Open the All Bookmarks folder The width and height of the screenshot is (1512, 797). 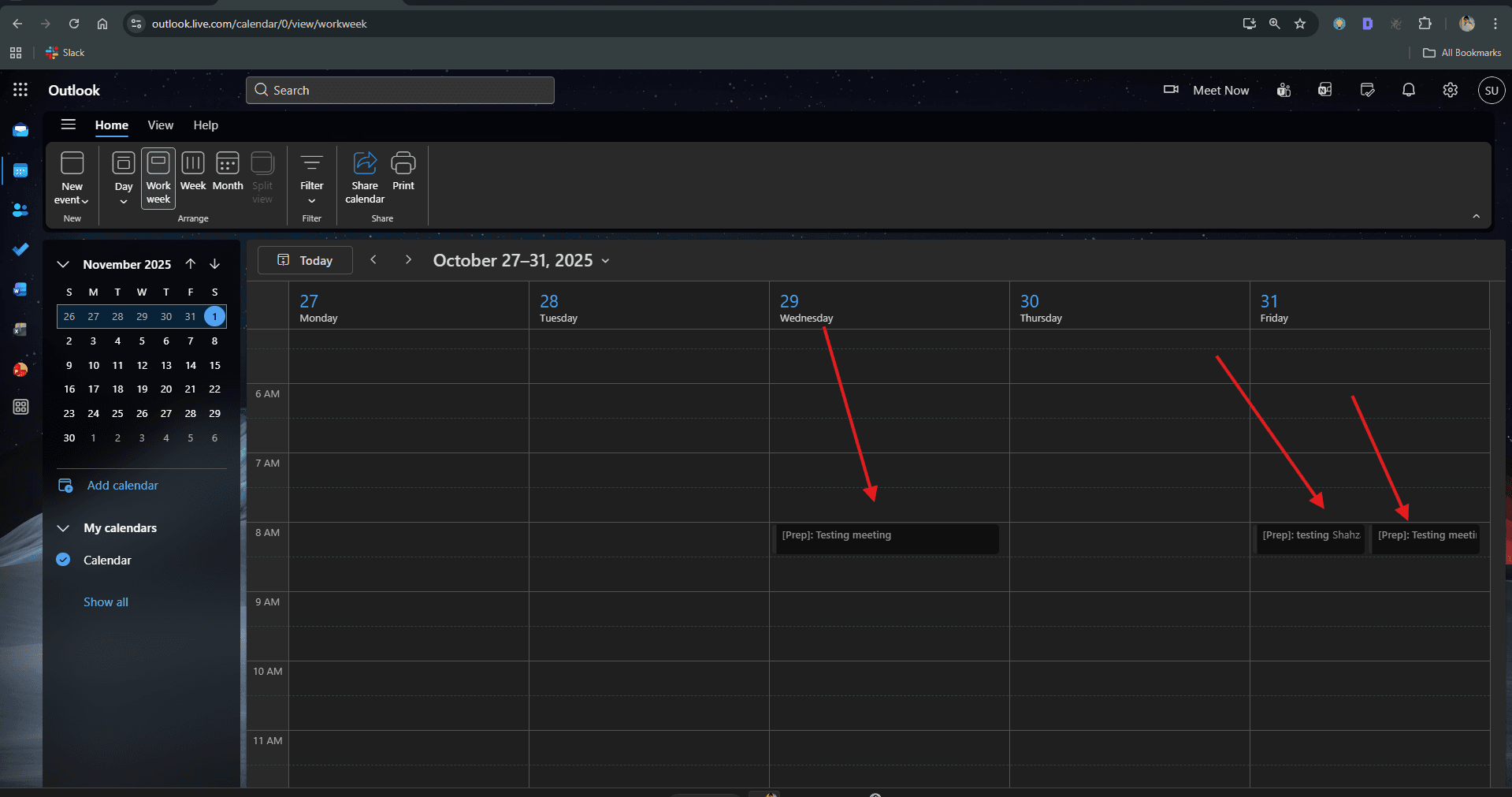(x=1462, y=53)
